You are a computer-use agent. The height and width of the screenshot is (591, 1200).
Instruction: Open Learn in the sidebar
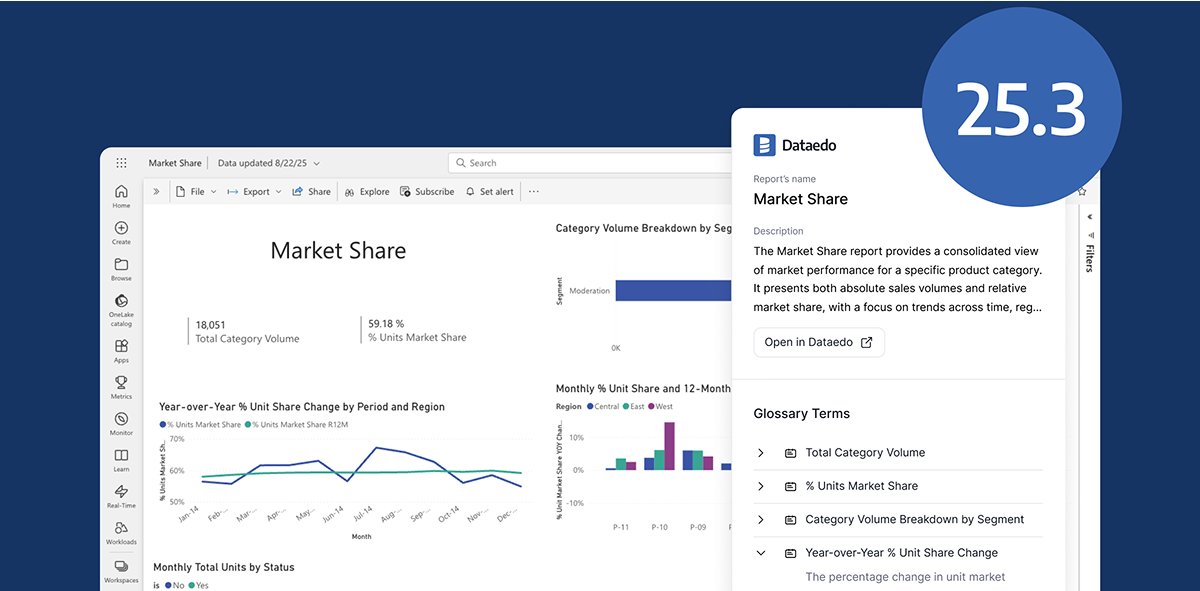[121, 460]
